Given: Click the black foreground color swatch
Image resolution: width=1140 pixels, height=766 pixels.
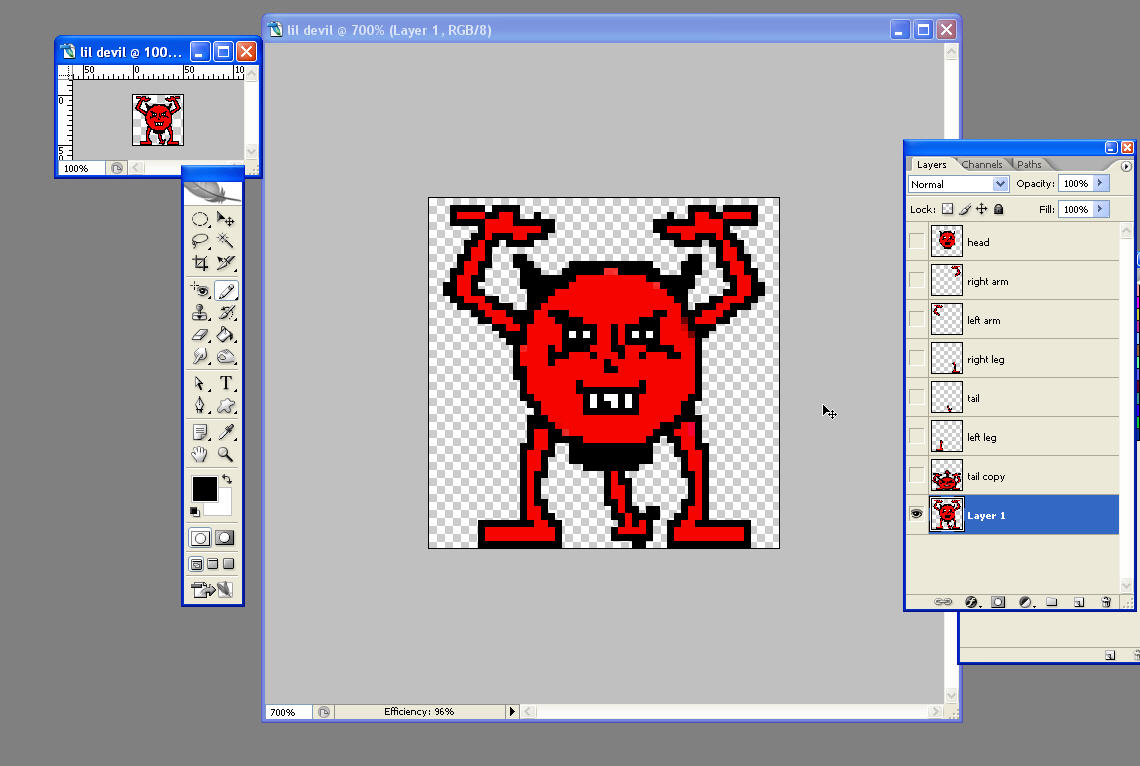Looking at the screenshot, I should point(204,489).
